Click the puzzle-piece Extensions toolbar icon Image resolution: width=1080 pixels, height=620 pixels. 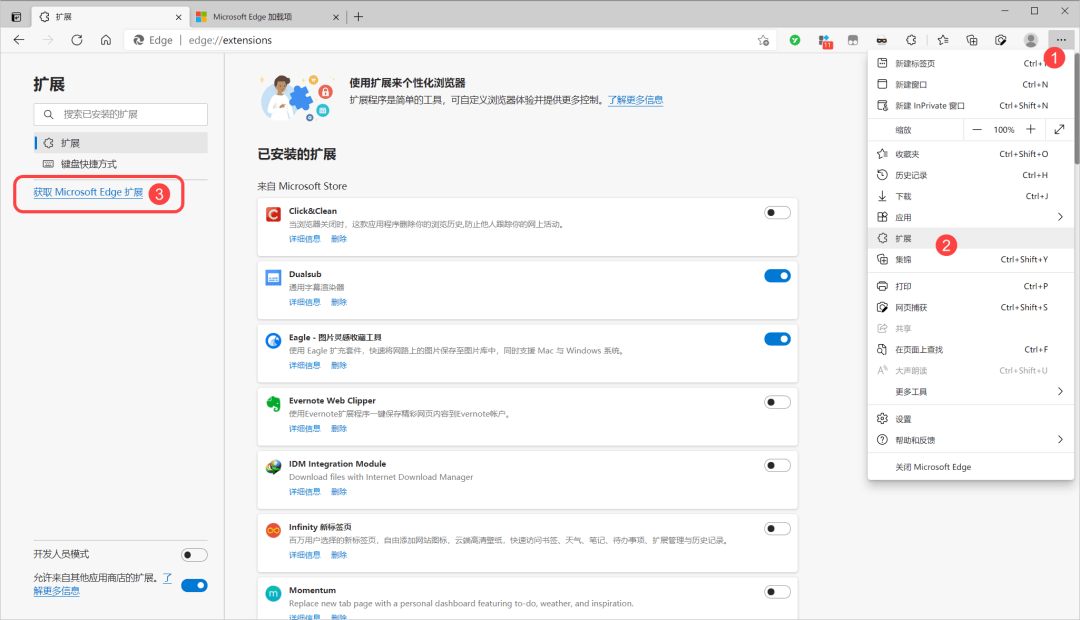(911, 40)
